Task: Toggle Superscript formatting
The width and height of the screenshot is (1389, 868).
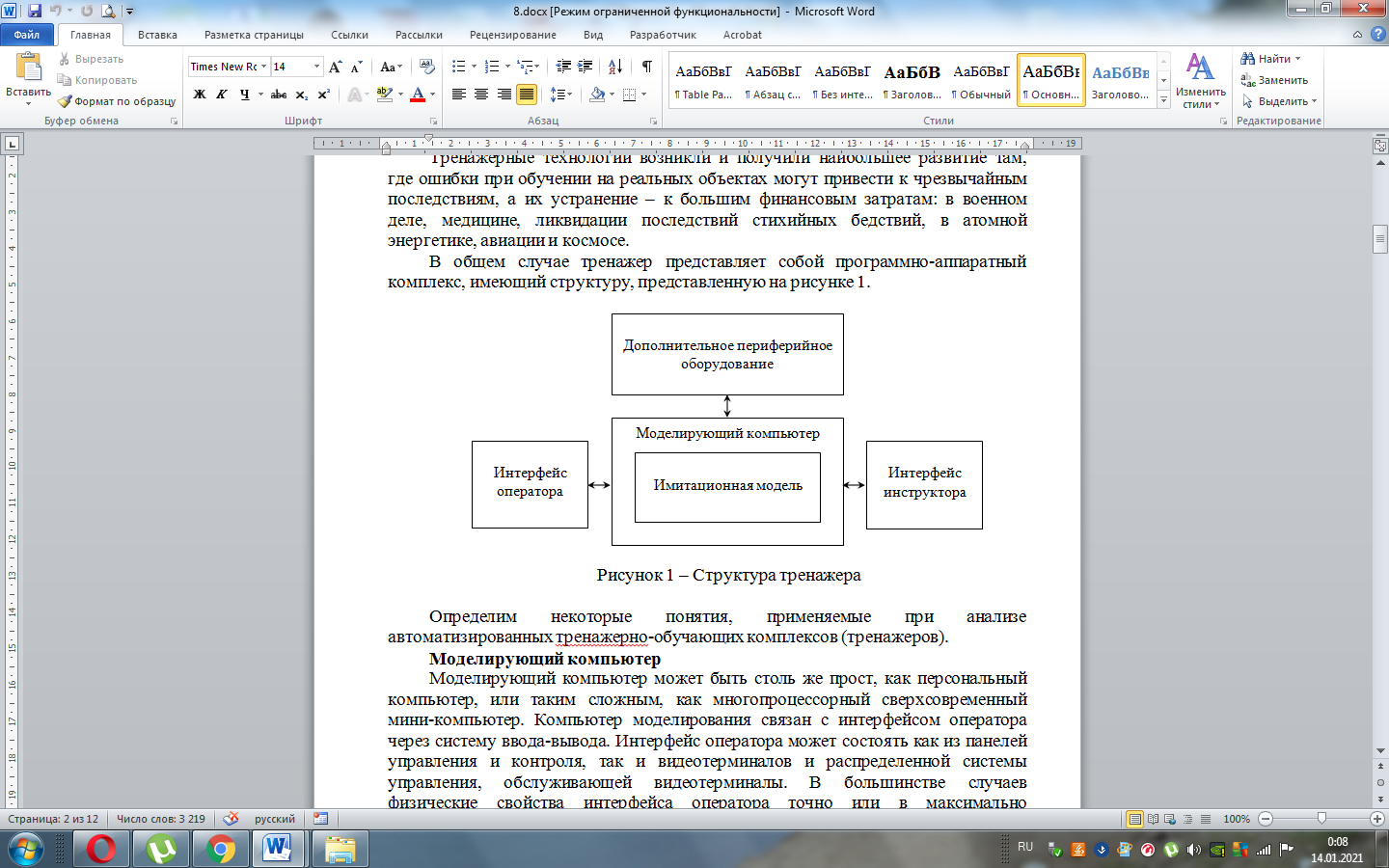Action: point(324,95)
